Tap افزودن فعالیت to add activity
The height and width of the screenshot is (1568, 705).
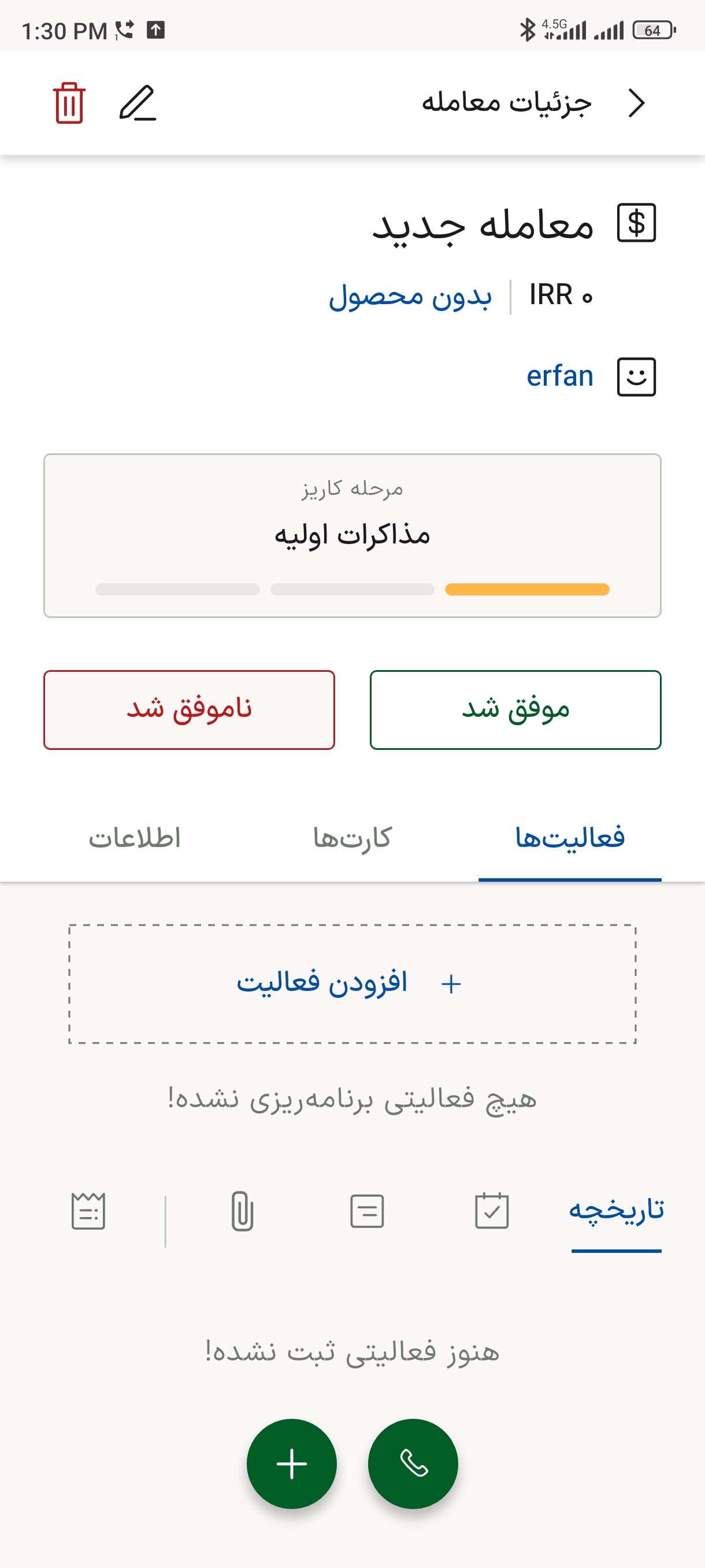352,983
